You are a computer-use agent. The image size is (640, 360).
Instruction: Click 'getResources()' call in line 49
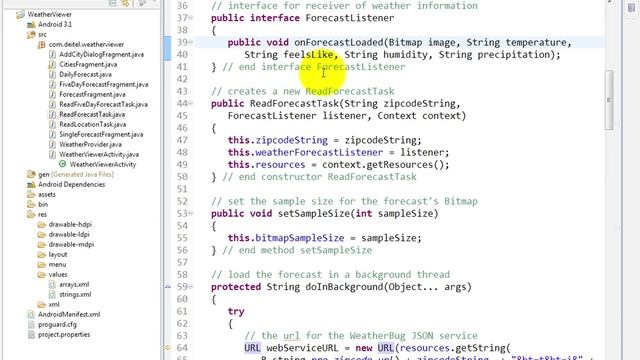(x=404, y=164)
